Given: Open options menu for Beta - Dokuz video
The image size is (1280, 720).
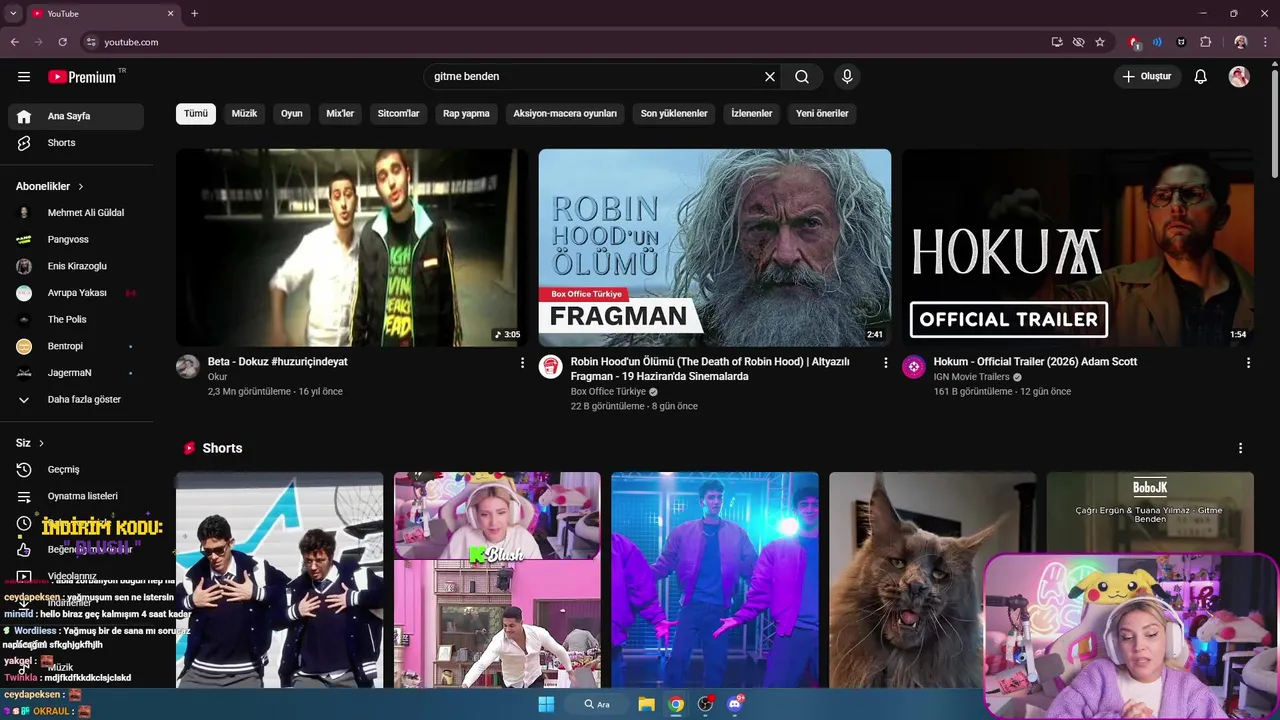Looking at the screenshot, I should tap(522, 363).
